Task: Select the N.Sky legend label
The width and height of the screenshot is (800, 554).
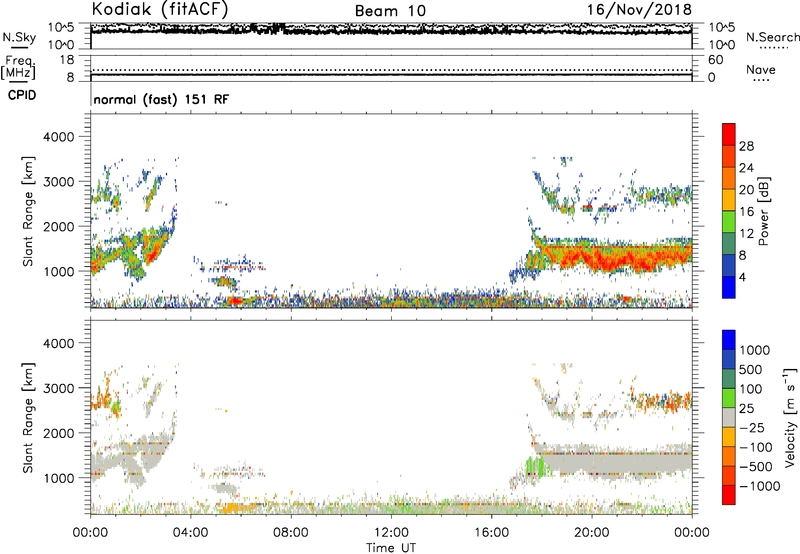Action: click(19, 37)
